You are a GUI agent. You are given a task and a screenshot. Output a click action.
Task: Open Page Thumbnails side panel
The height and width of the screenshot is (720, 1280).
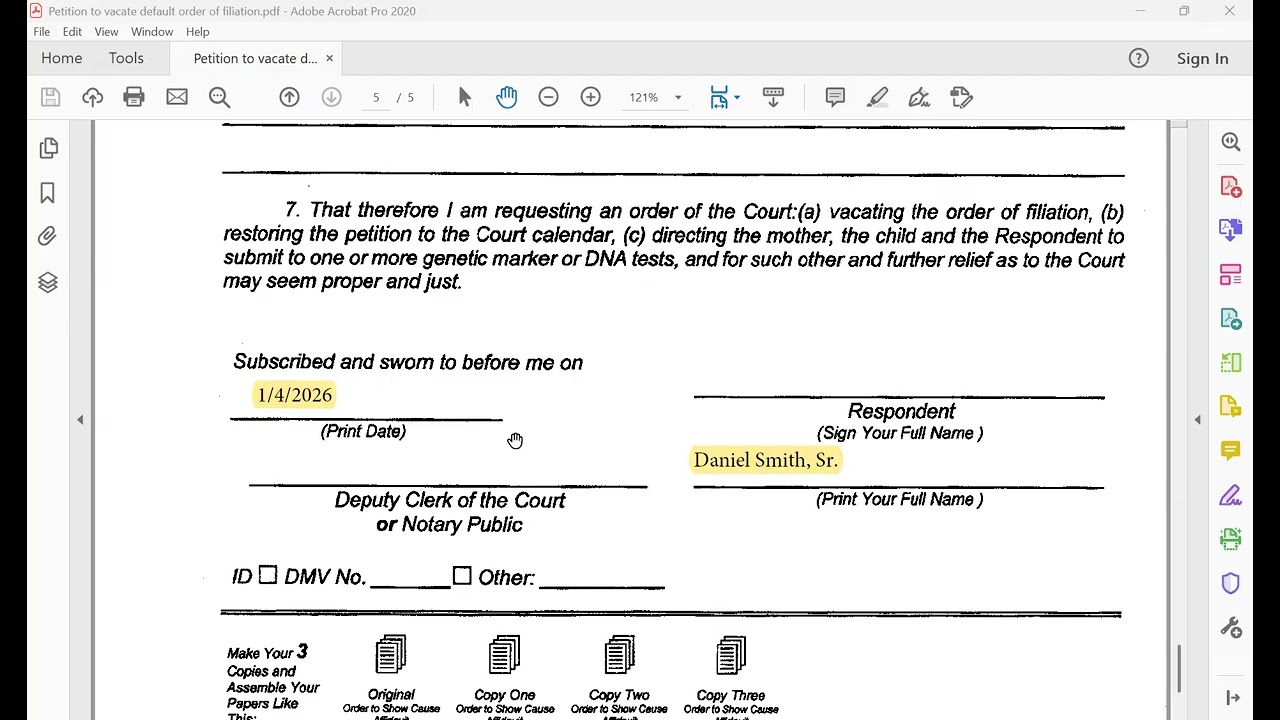(48, 148)
